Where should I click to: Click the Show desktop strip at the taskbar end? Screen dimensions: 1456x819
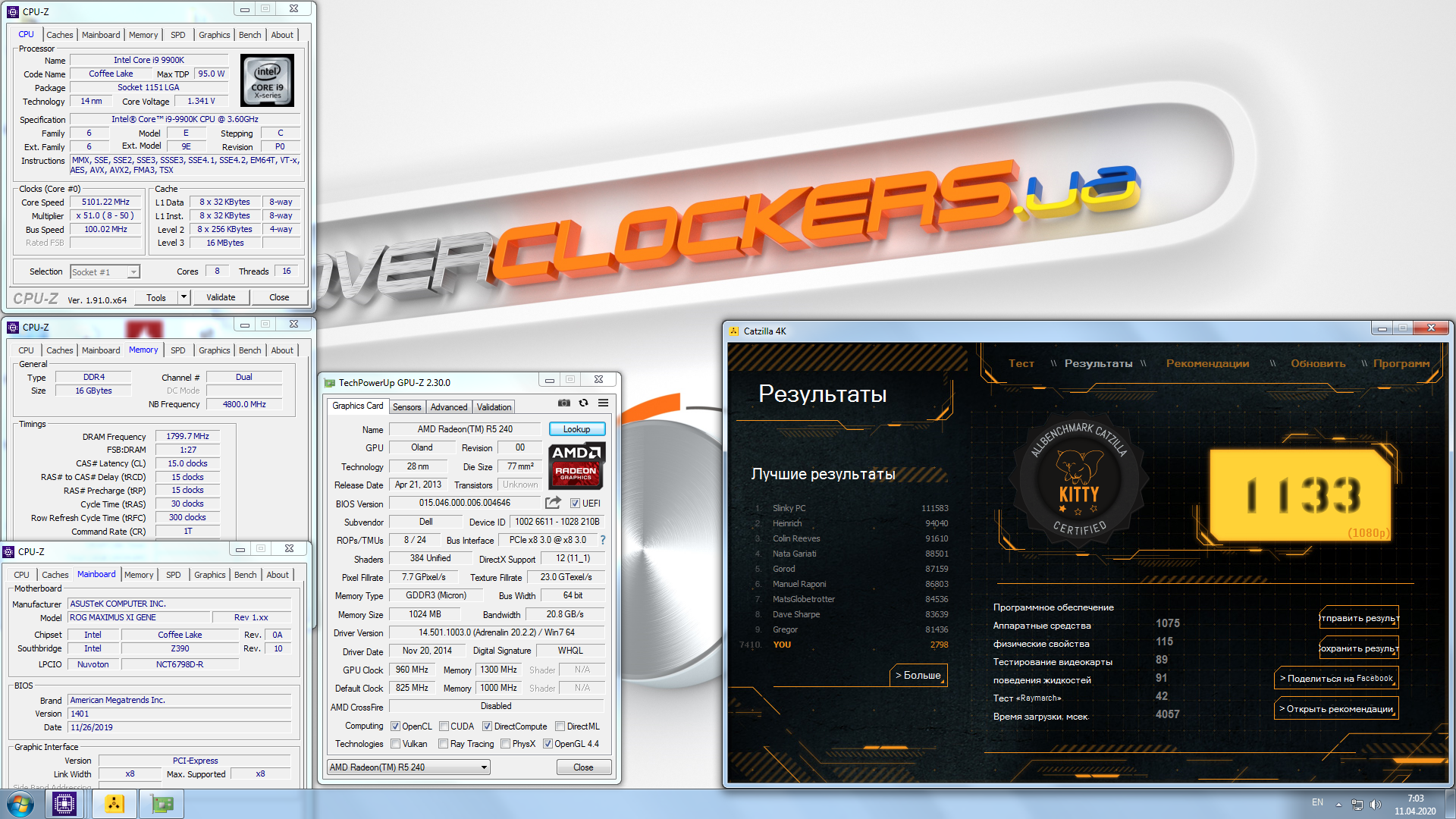[x=1450, y=804]
